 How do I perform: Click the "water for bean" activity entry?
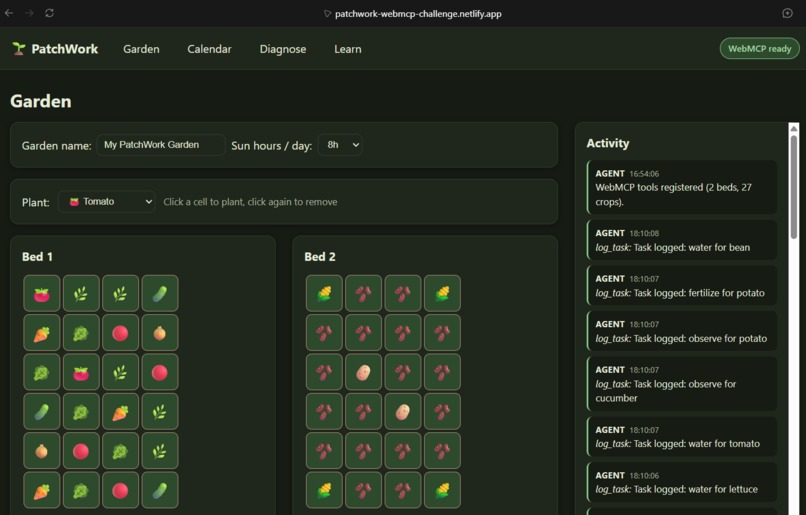(x=682, y=240)
